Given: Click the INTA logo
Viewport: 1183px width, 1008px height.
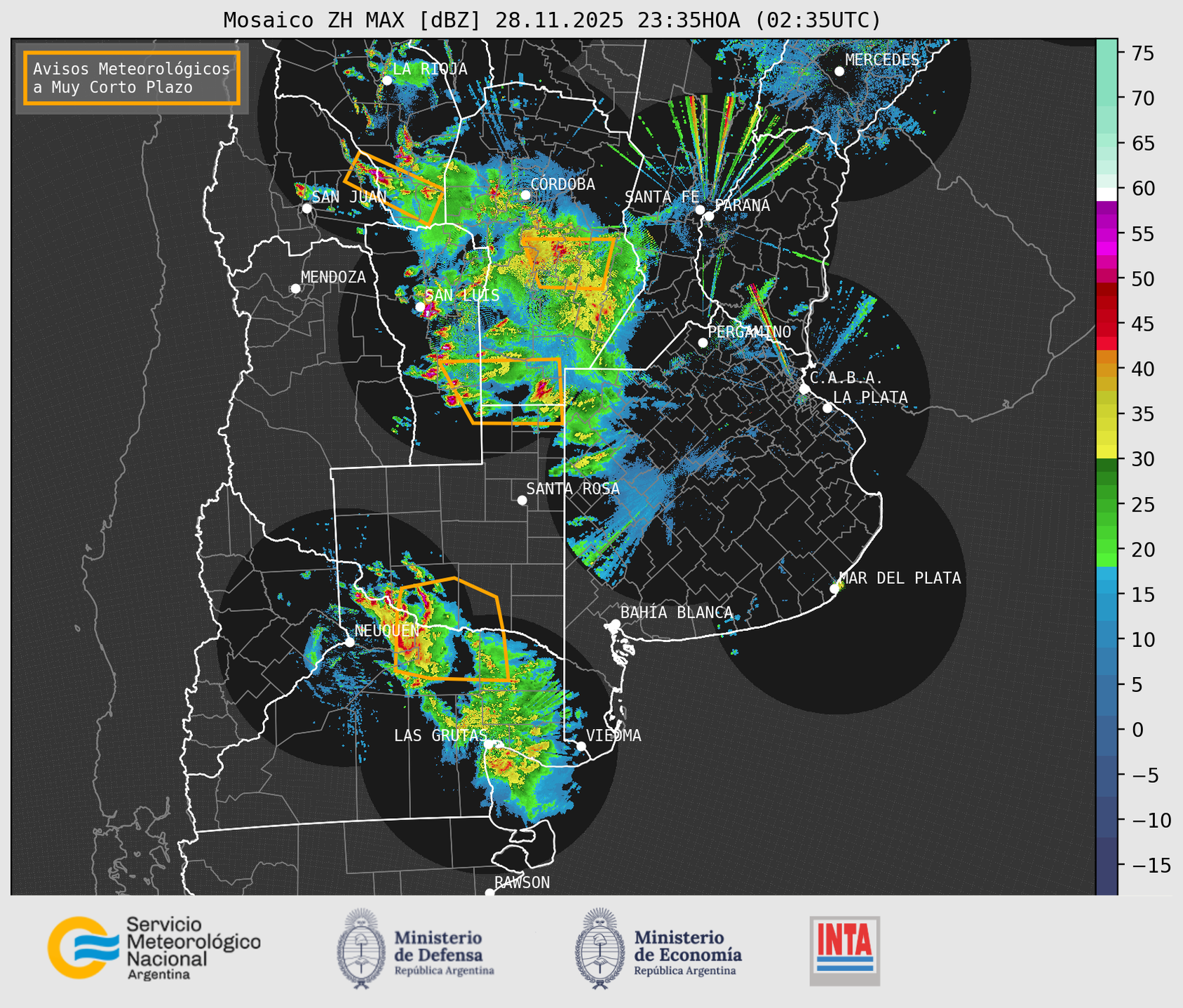Looking at the screenshot, I should (844, 951).
